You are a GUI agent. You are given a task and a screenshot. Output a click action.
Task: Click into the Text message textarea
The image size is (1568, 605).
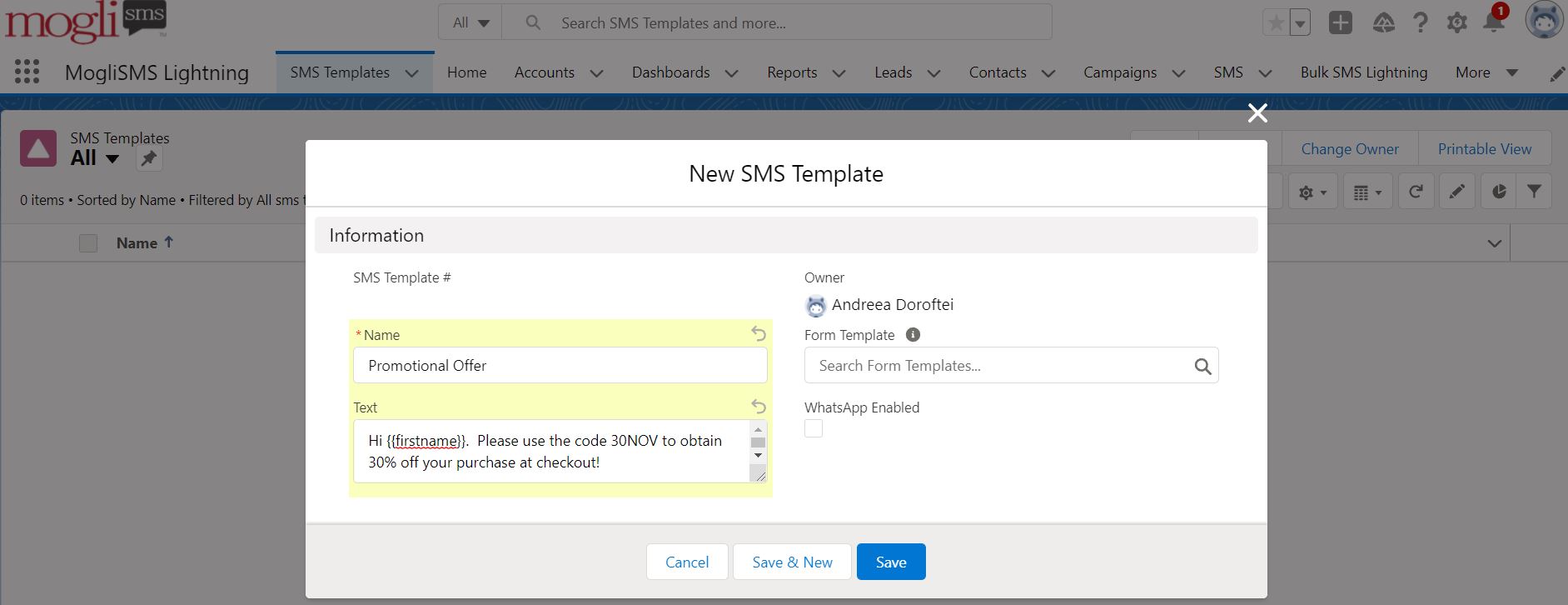pyautogui.click(x=552, y=451)
